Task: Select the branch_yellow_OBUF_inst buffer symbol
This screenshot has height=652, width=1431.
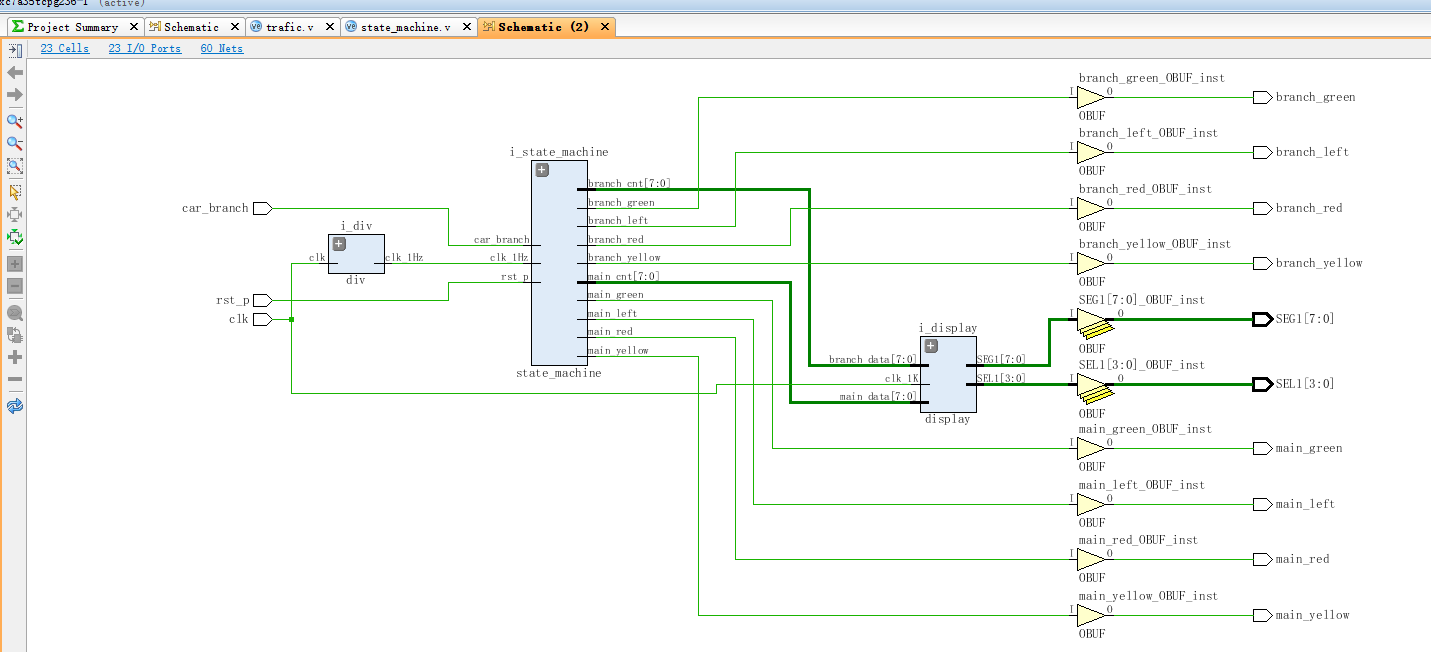Action: (x=1091, y=263)
